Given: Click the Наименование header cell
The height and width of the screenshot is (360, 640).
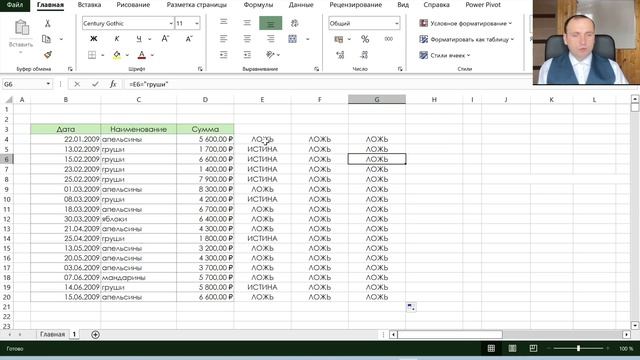Looking at the screenshot, I should [x=138, y=129].
